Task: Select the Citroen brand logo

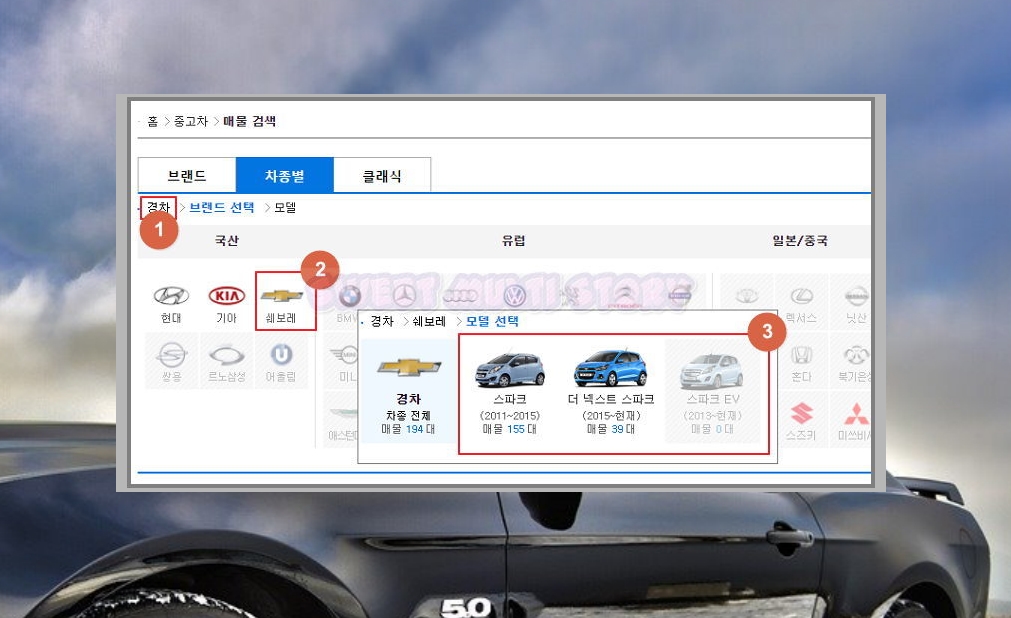Action: 624,296
